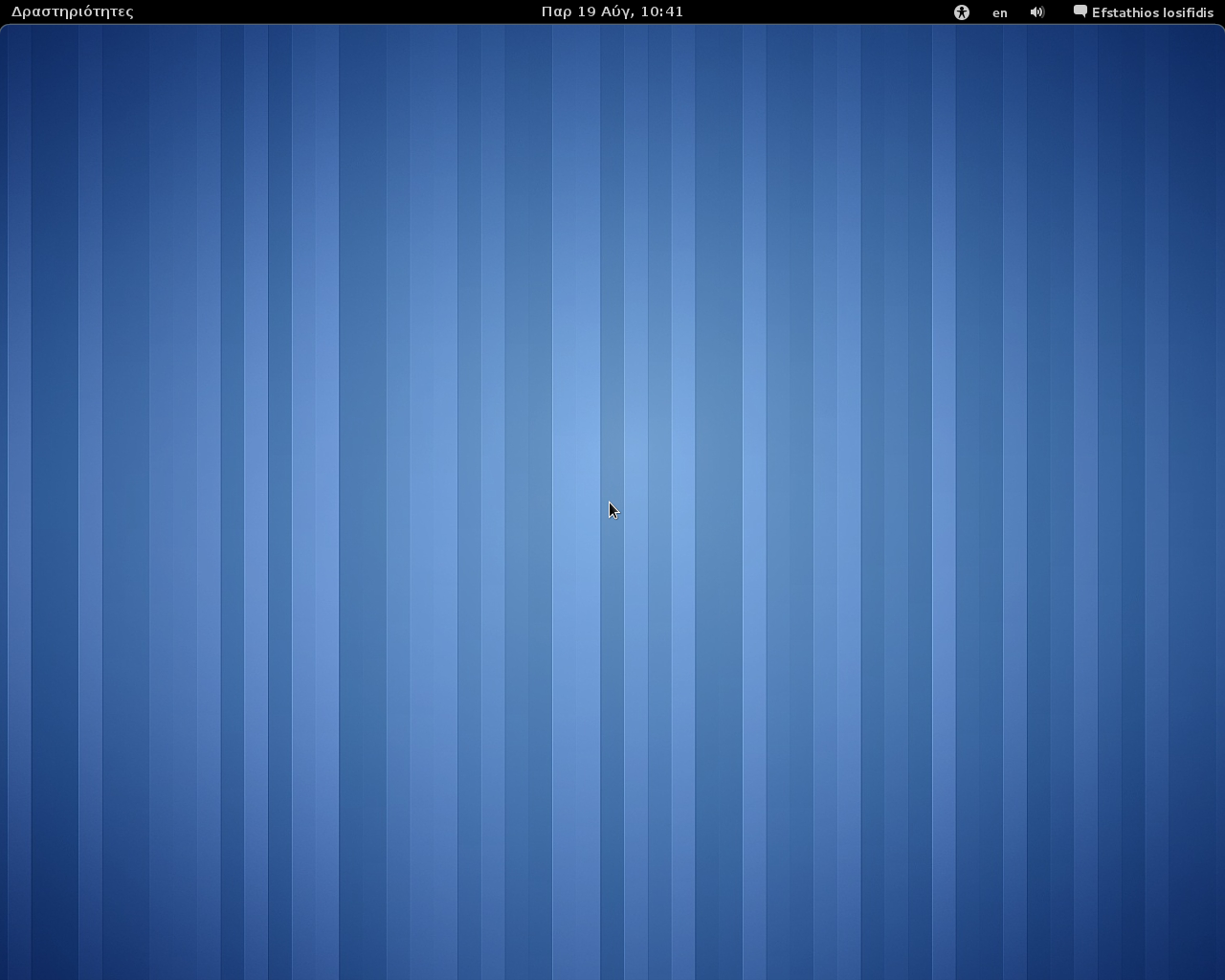Select the speech bubble beside Efstathios

coord(1080,11)
